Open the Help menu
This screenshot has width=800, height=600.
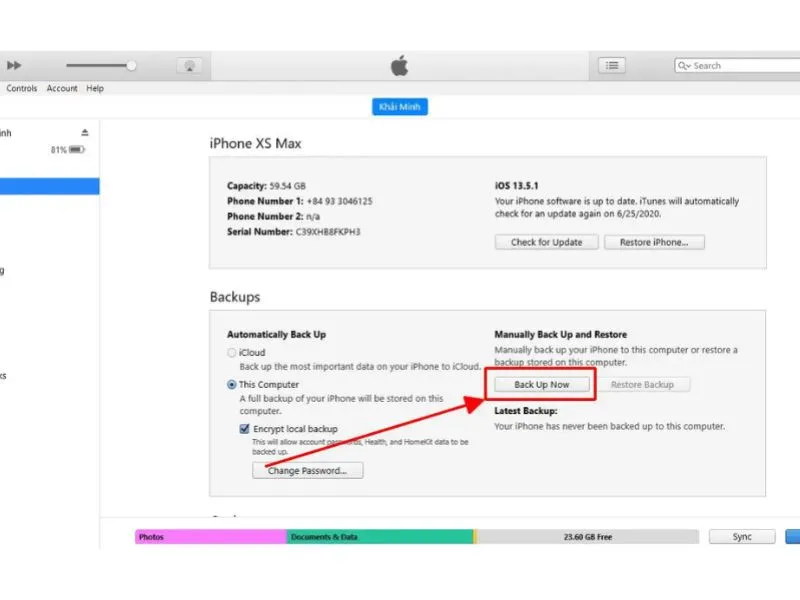[x=95, y=88]
